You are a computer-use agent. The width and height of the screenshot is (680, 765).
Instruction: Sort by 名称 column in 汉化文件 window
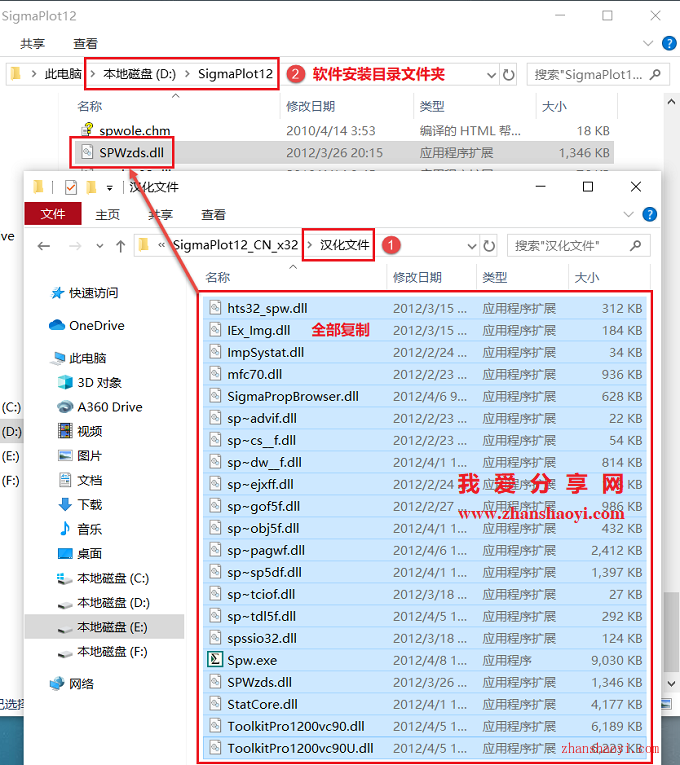click(218, 278)
